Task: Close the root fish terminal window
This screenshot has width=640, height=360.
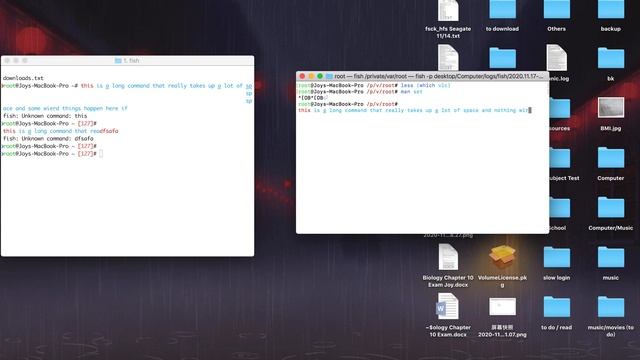Action: click(x=302, y=76)
